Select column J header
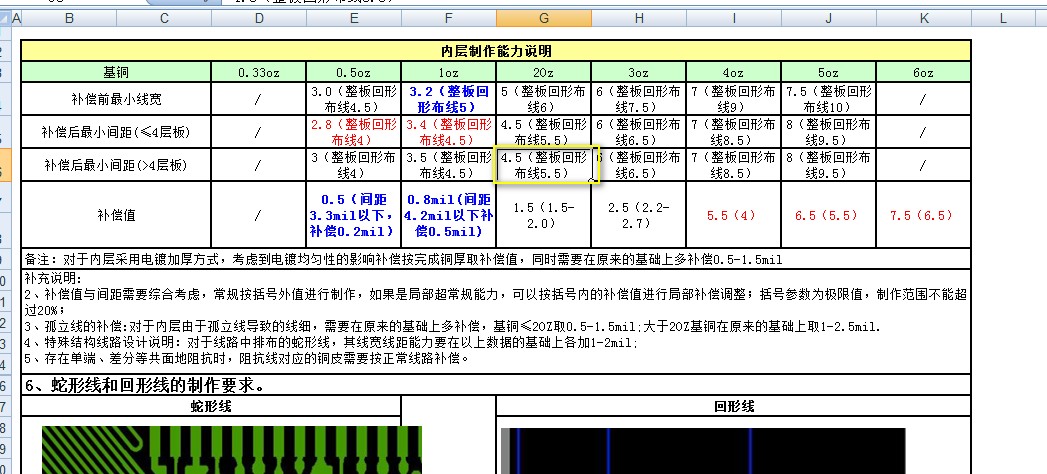The image size is (1047, 474). point(829,19)
